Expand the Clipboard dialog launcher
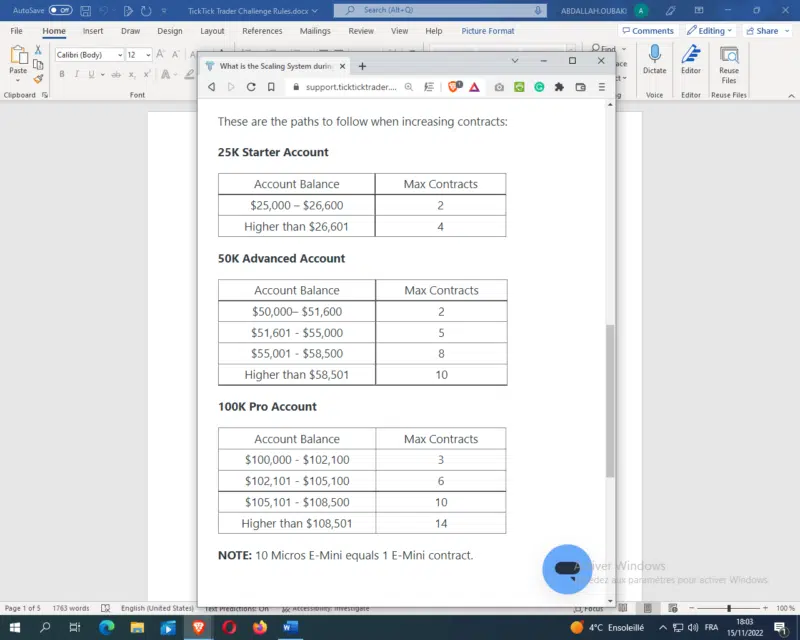 click(x=45, y=95)
